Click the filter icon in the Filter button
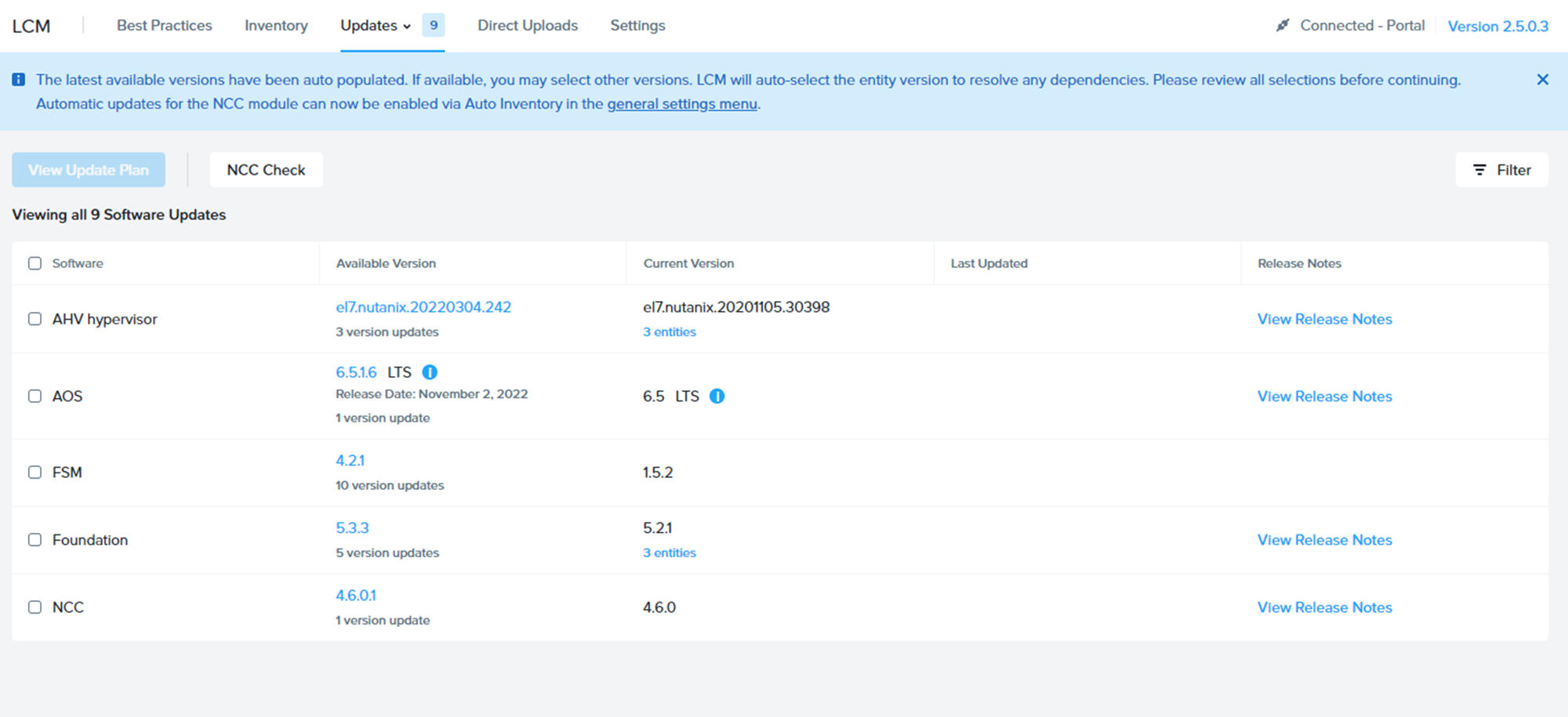 pos(1479,170)
